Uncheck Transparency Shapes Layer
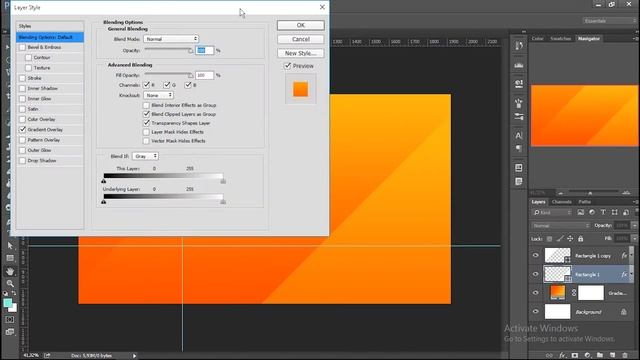 146,123
